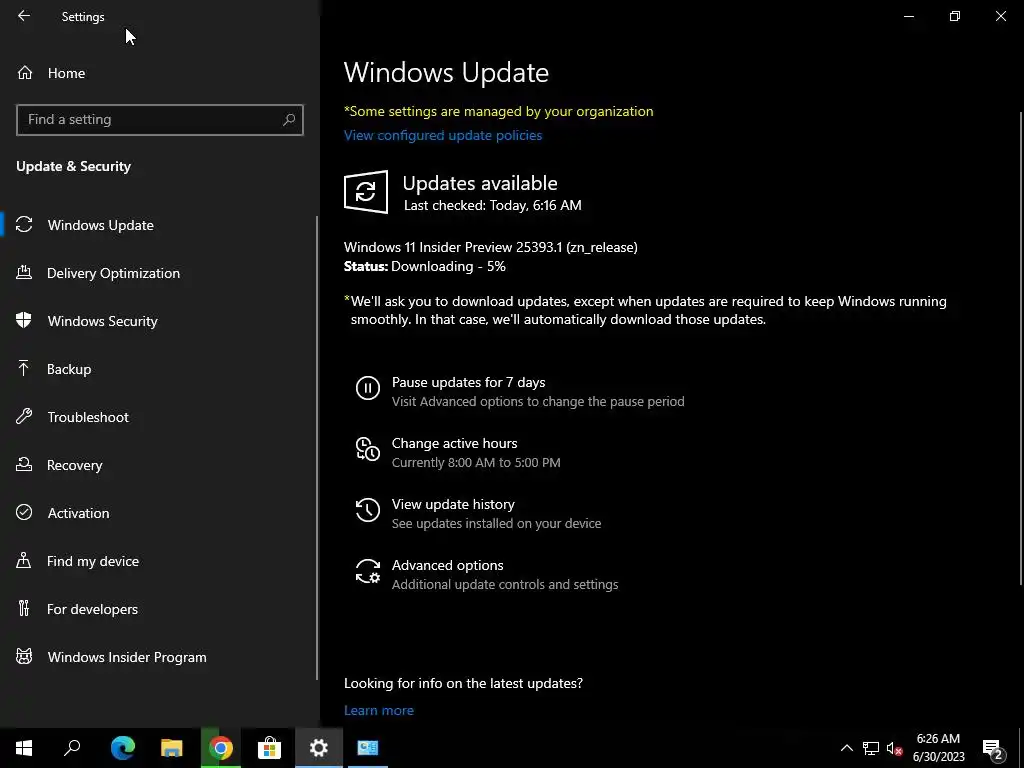The height and width of the screenshot is (768, 1024).
Task: Click the Status: Downloading - 5% text
Action: pos(424,266)
